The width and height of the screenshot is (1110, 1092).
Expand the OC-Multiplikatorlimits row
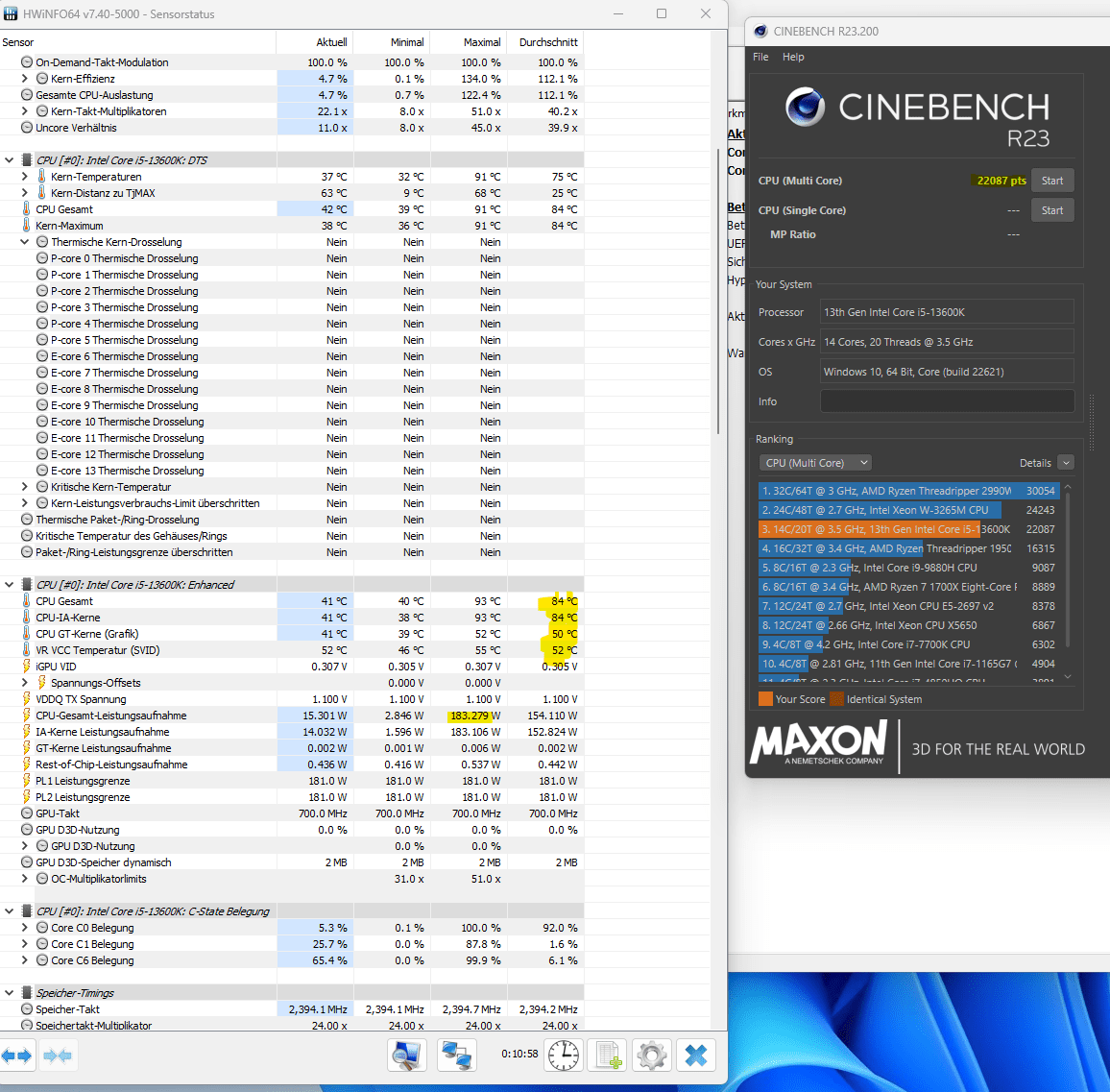click(25, 879)
